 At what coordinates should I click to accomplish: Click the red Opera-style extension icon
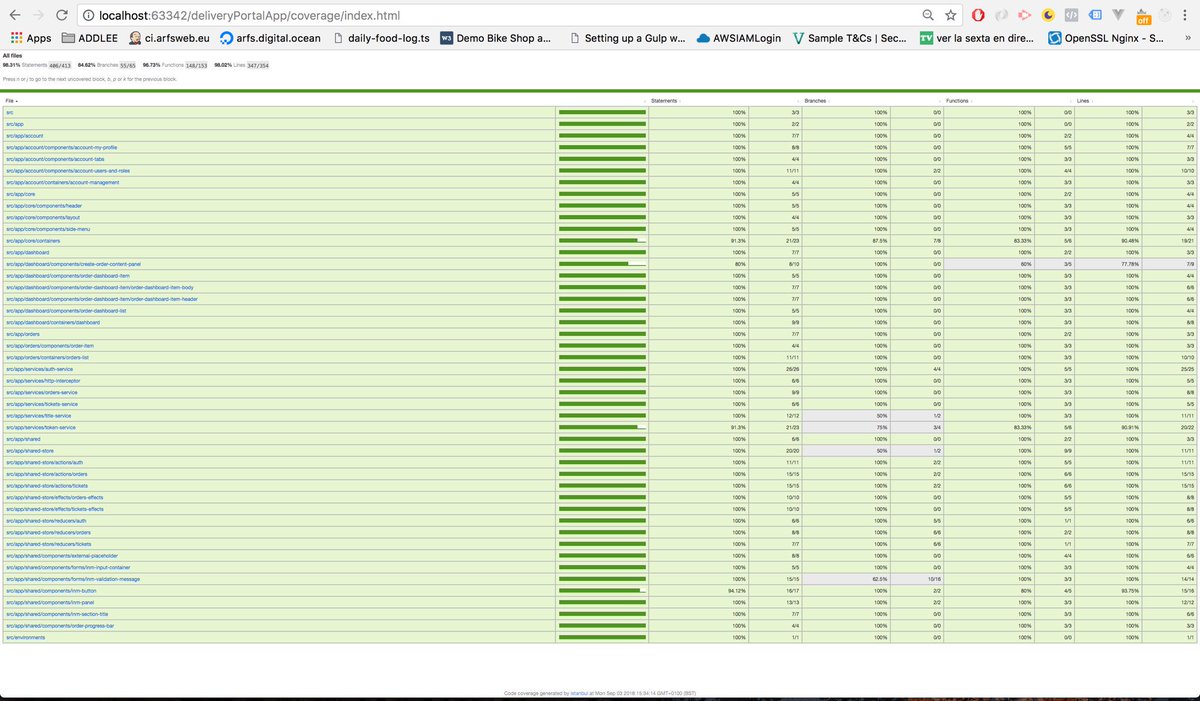tap(979, 15)
